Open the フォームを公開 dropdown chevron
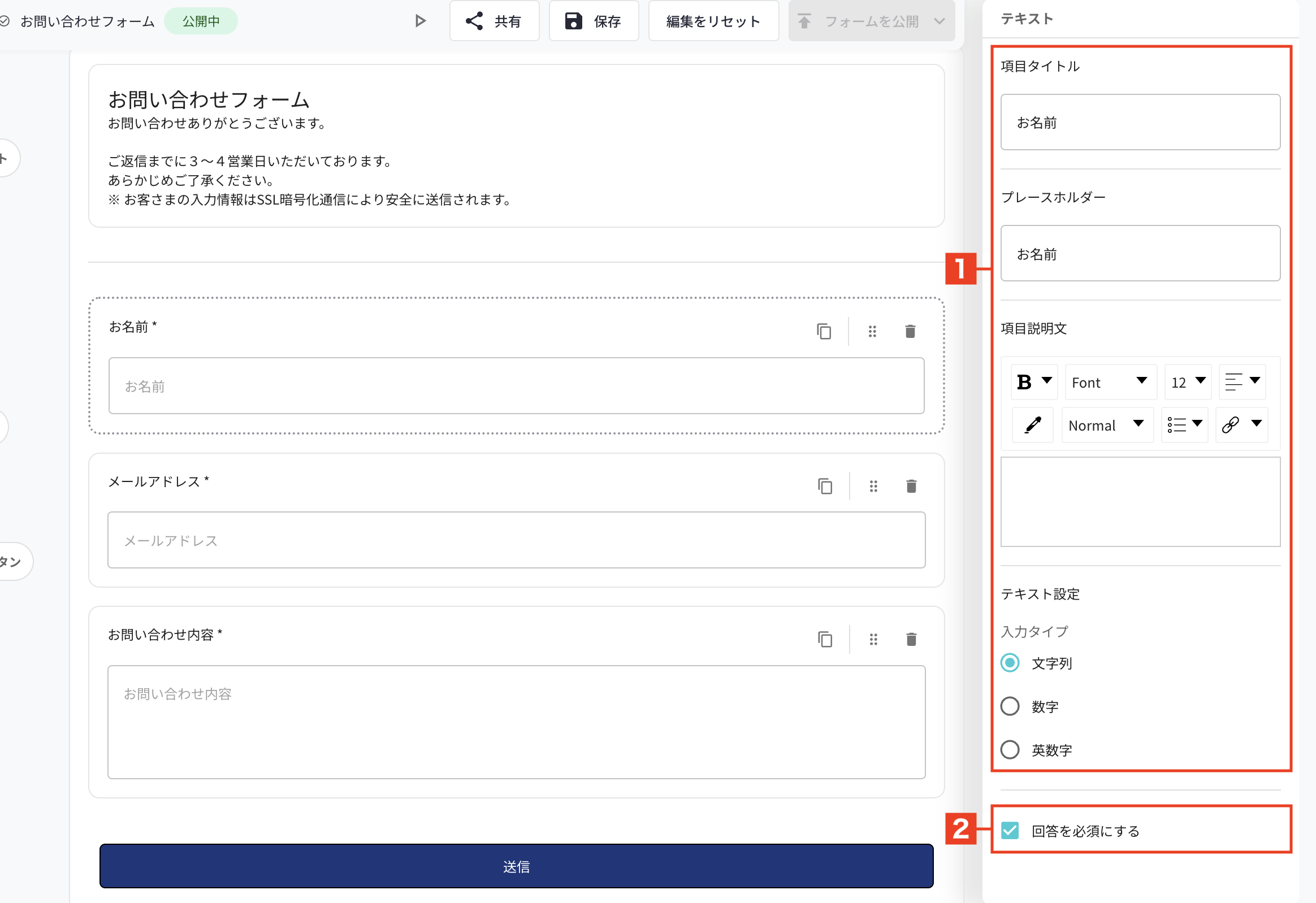 [940, 21]
